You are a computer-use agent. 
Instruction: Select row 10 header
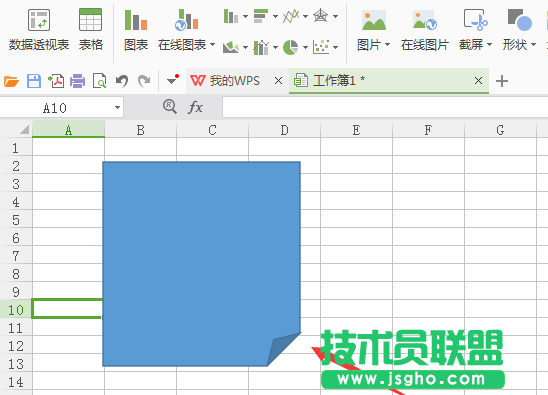pyautogui.click(x=16, y=309)
